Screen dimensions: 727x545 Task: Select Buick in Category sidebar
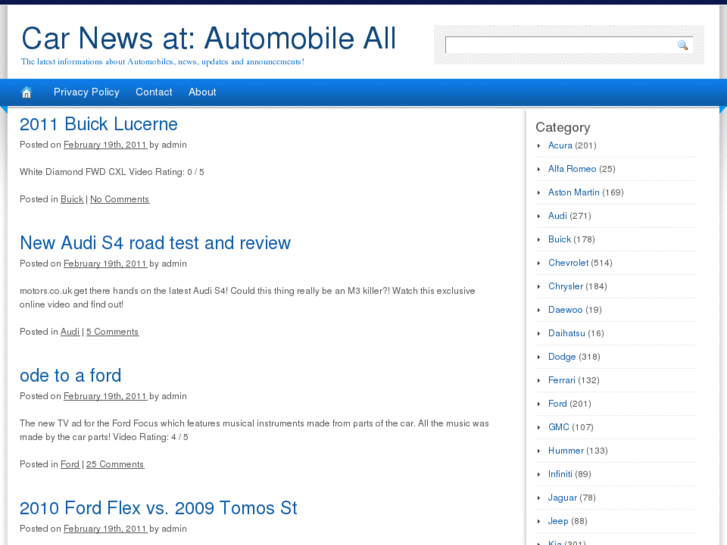coord(560,239)
